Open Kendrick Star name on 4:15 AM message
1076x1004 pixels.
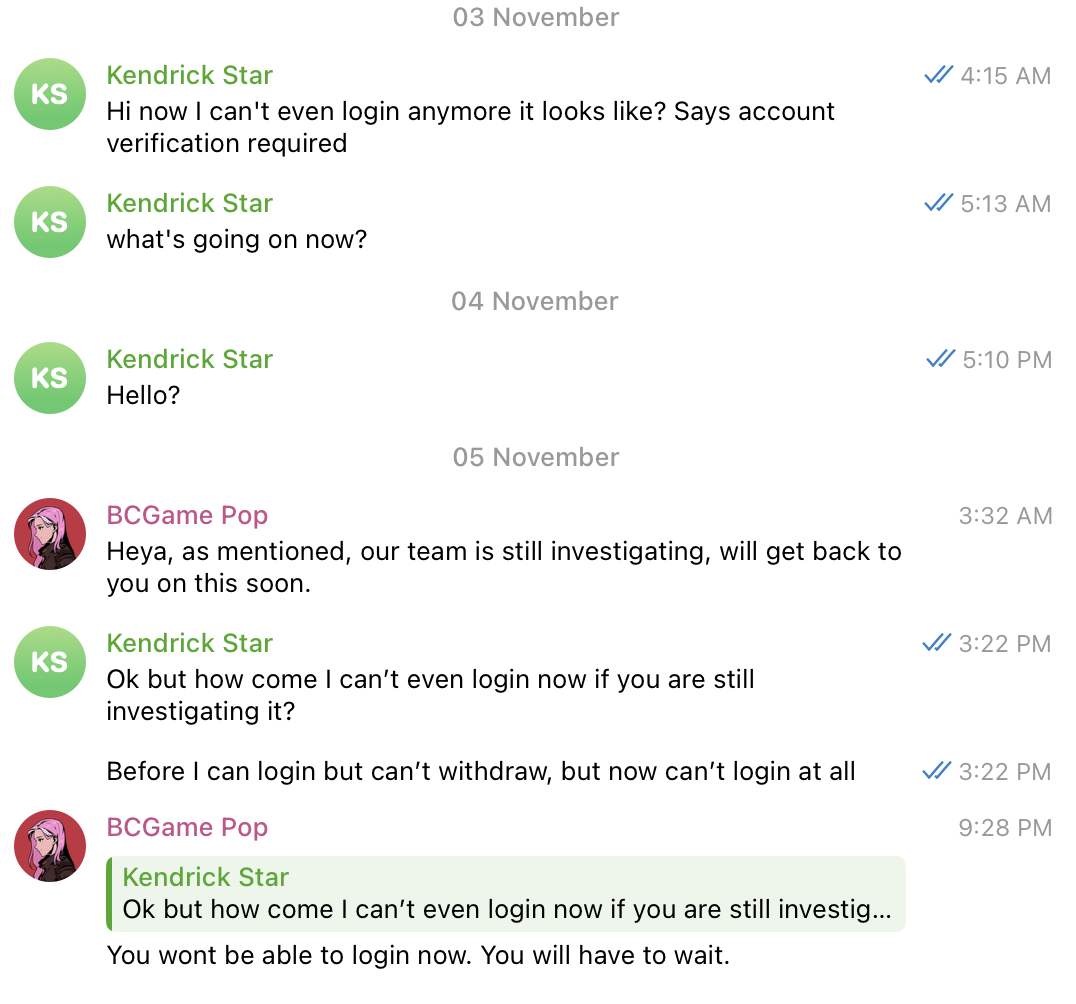(x=189, y=75)
